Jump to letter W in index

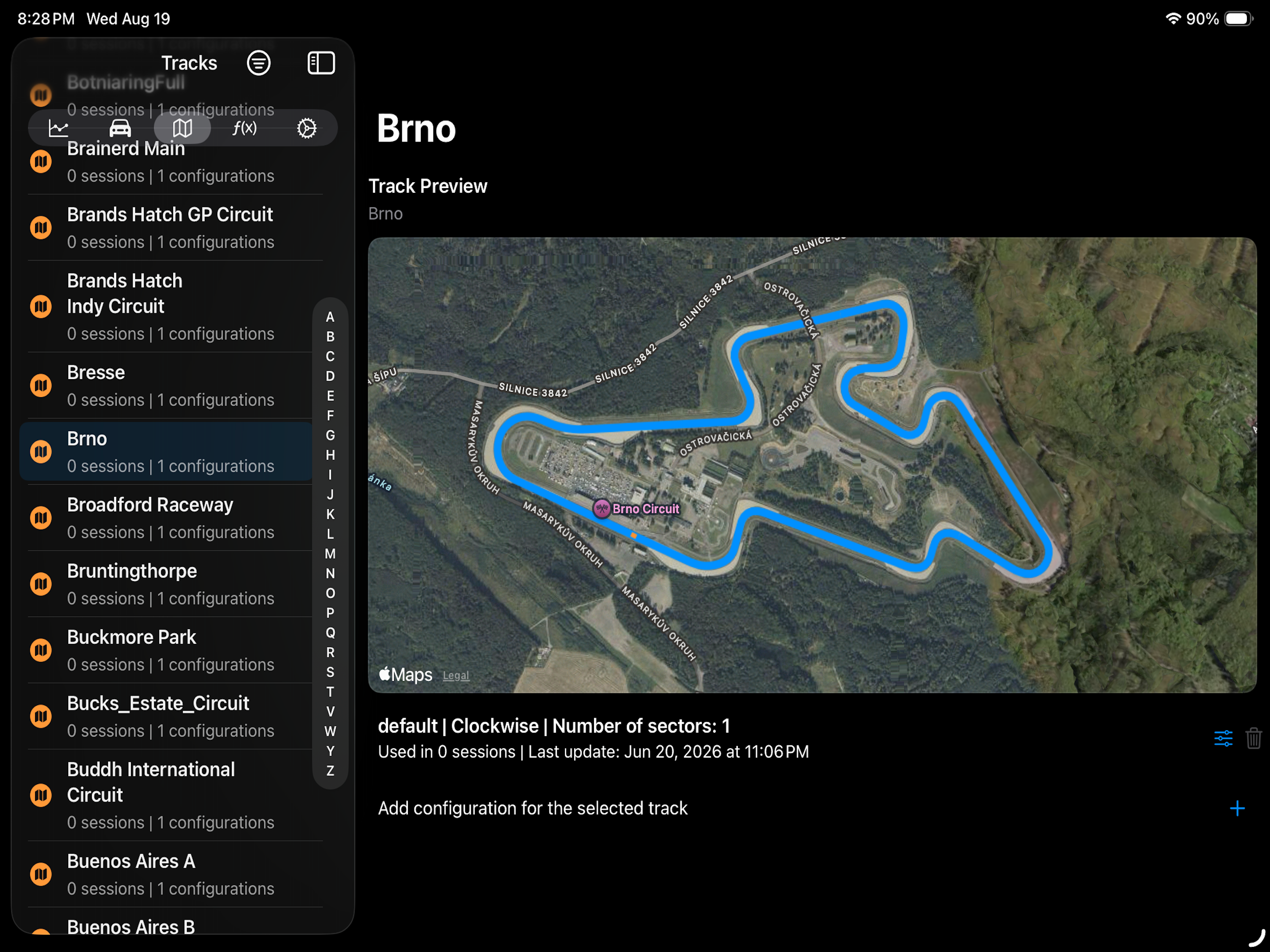330,731
